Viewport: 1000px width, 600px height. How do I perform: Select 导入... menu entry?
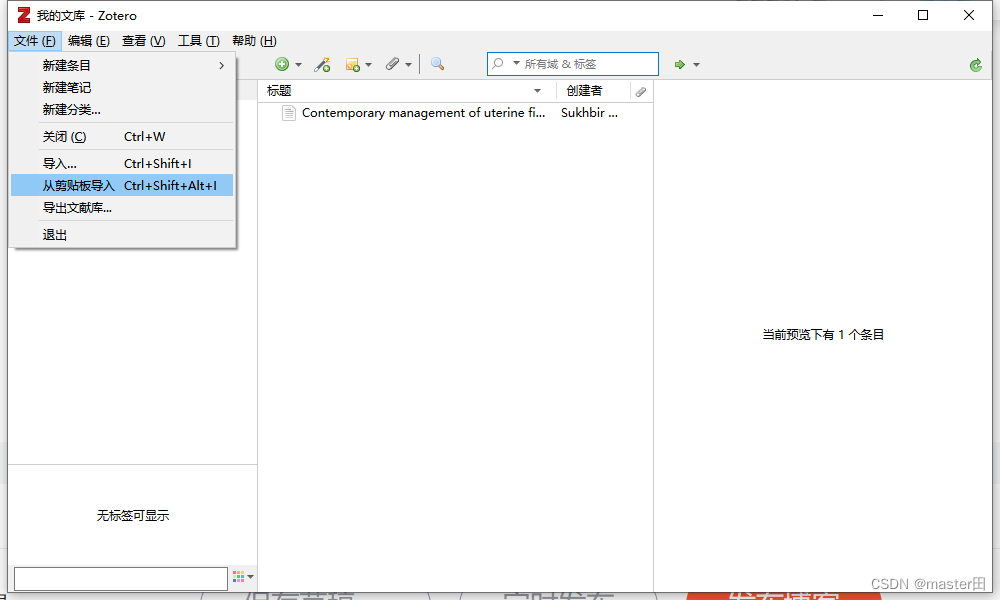click(x=122, y=164)
